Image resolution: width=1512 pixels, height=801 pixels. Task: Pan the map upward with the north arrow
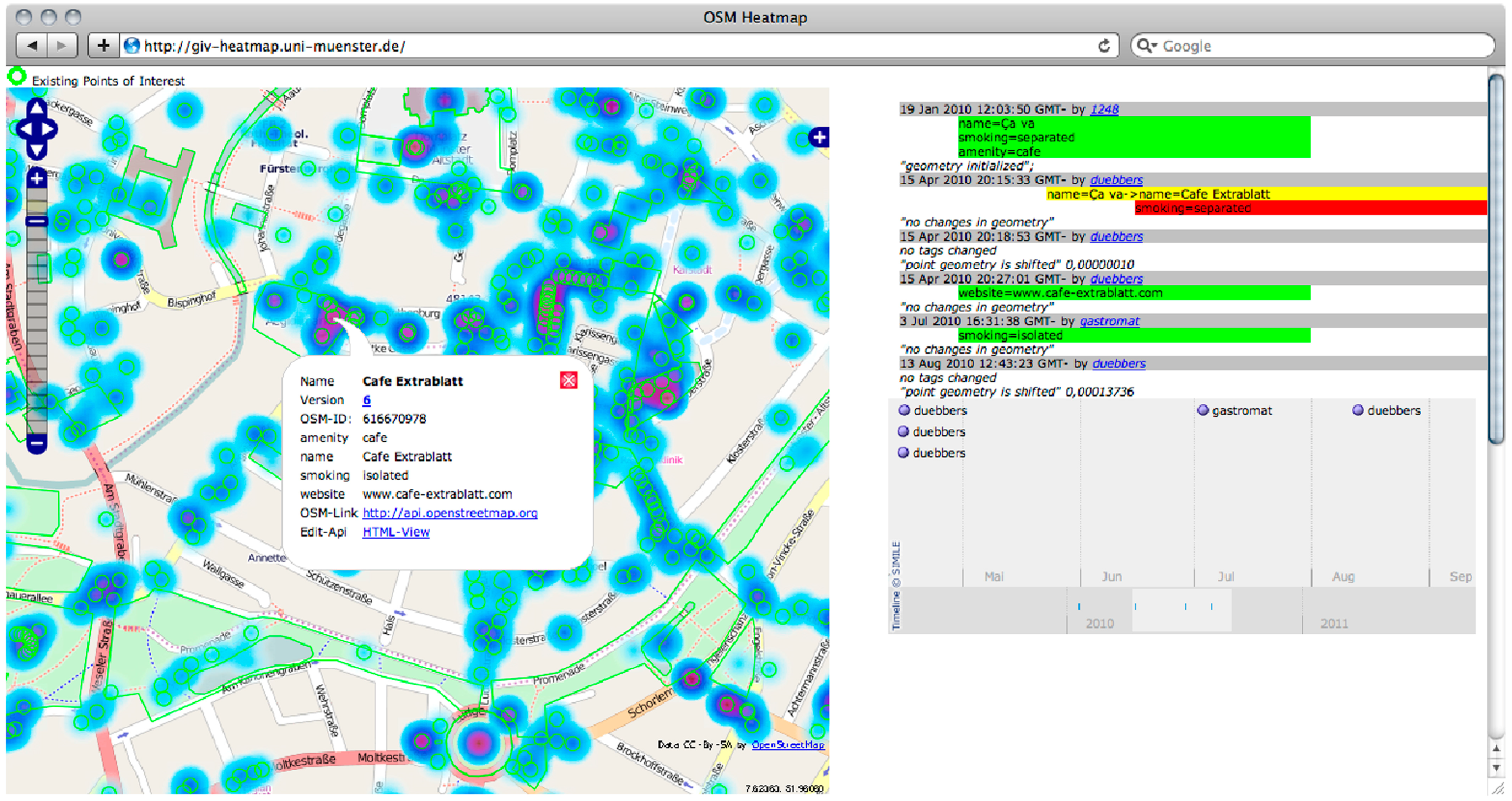(x=36, y=108)
